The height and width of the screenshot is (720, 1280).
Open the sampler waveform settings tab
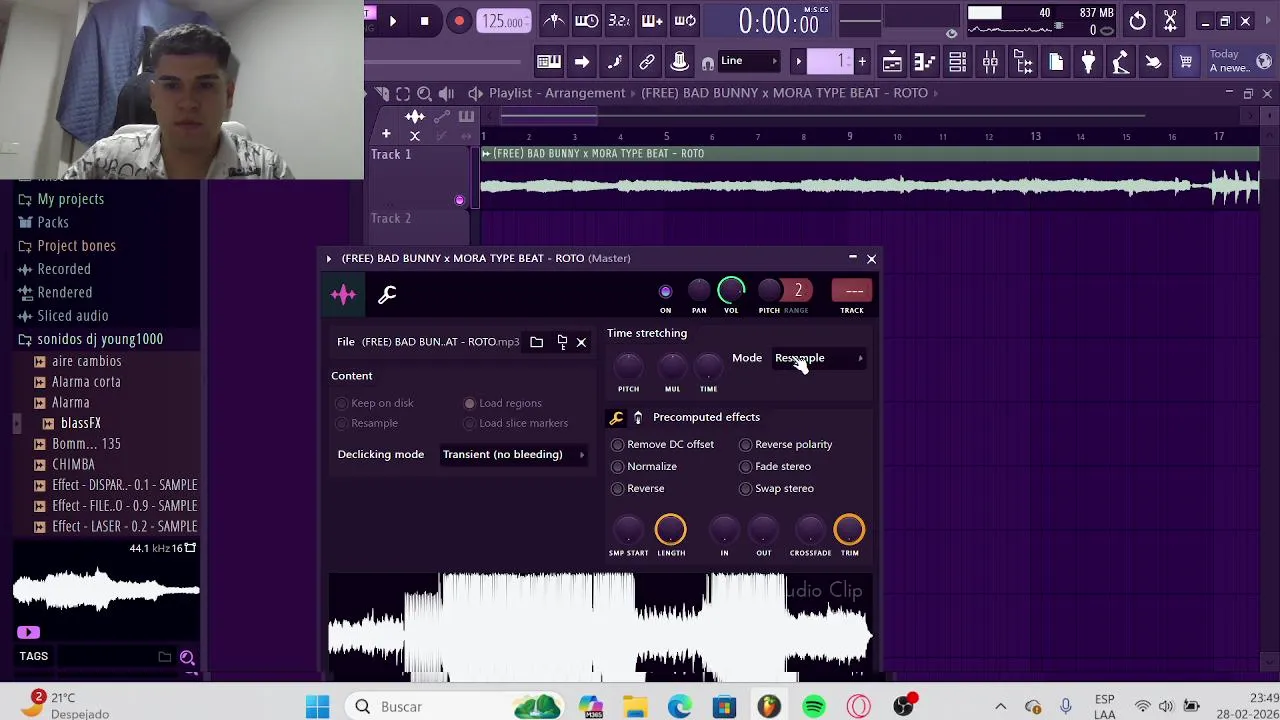point(344,294)
